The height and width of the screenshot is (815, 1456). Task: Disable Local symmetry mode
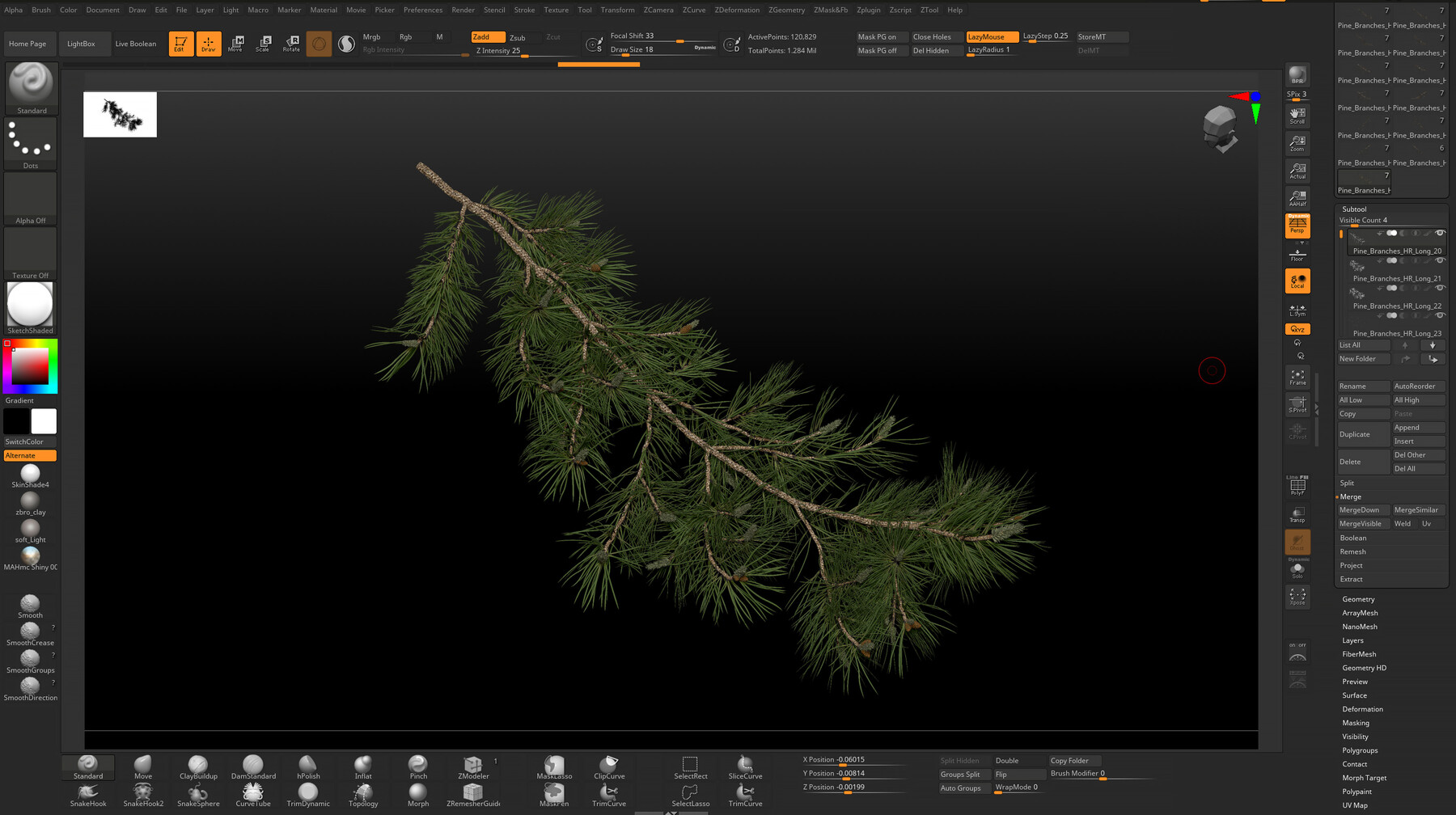click(1298, 281)
